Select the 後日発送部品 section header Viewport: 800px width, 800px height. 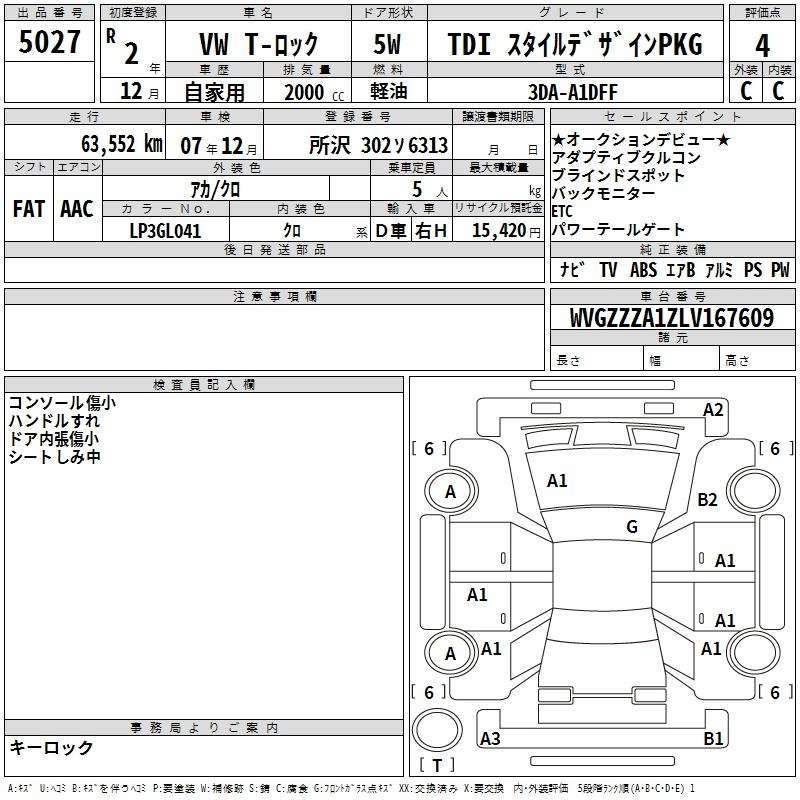(274, 249)
